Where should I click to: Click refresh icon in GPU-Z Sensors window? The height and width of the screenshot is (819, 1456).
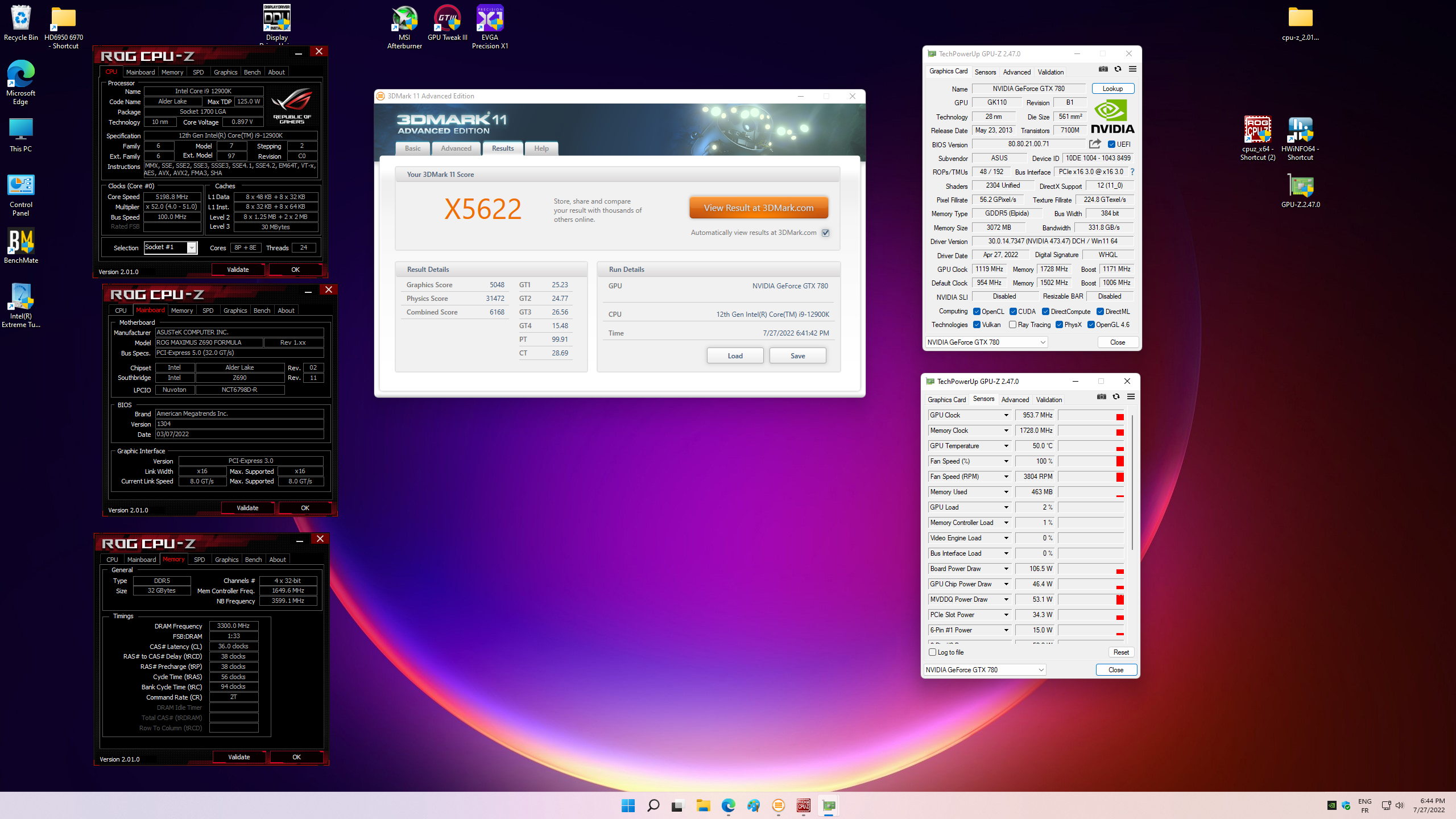tap(1116, 396)
